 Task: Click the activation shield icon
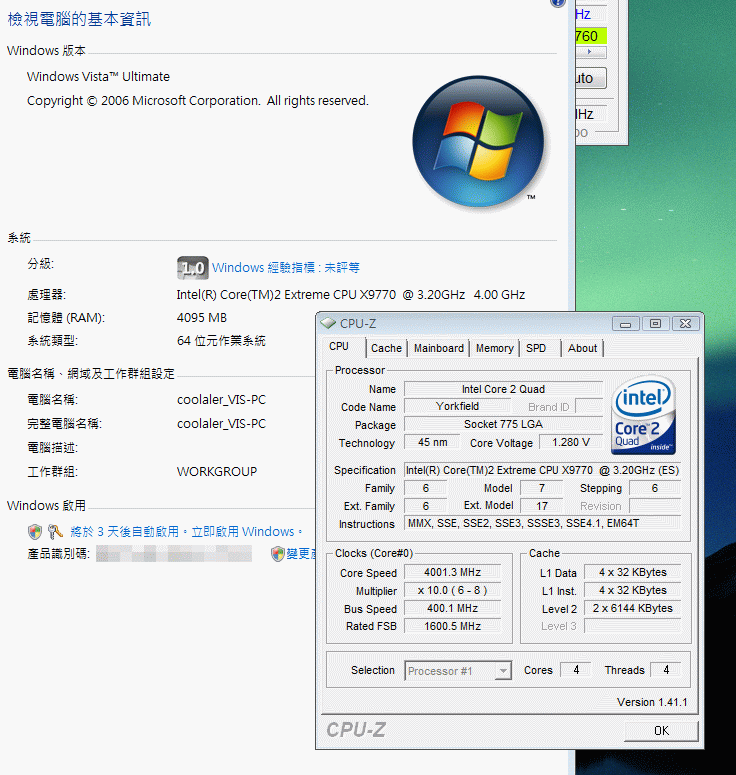35,532
